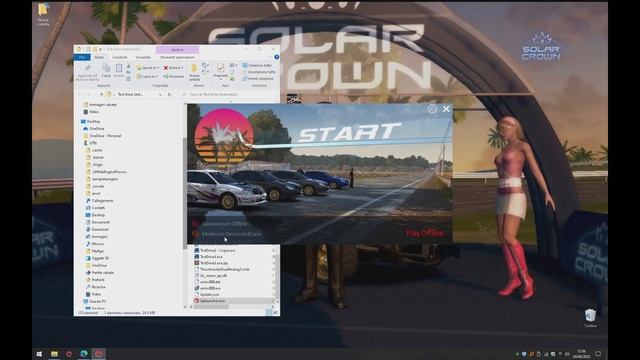Switch to the Home ribbon tab
Viewport: 640px width, 360px height.
tap(99, 57)
